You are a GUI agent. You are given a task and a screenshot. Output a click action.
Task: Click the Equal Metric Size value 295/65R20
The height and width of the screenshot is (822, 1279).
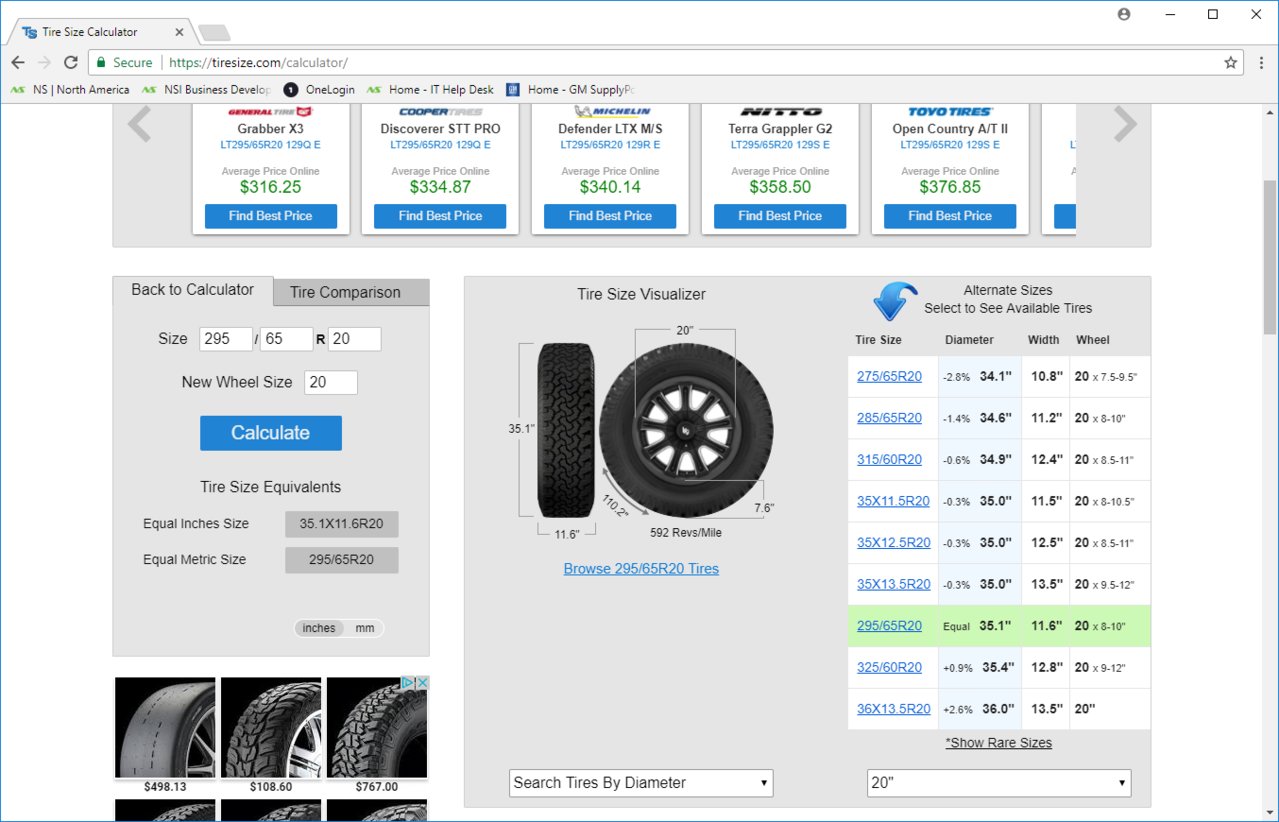pos(342,560)
